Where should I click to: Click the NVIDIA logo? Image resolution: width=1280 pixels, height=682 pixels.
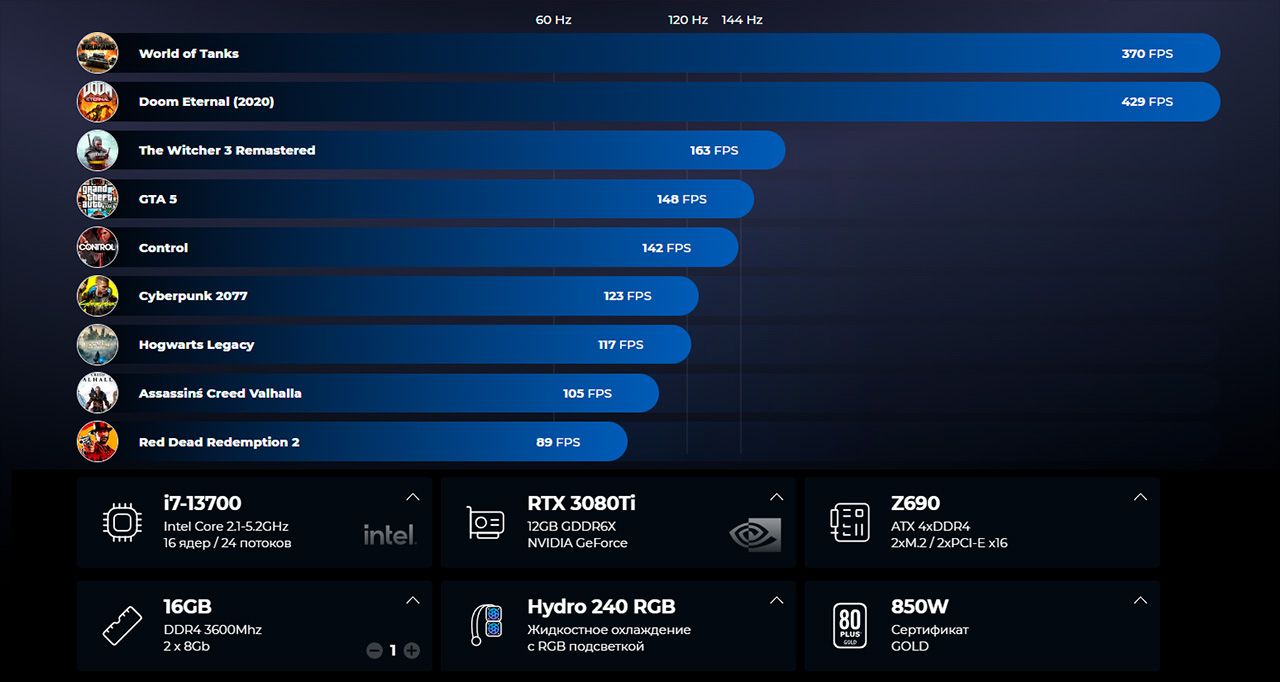755,534
